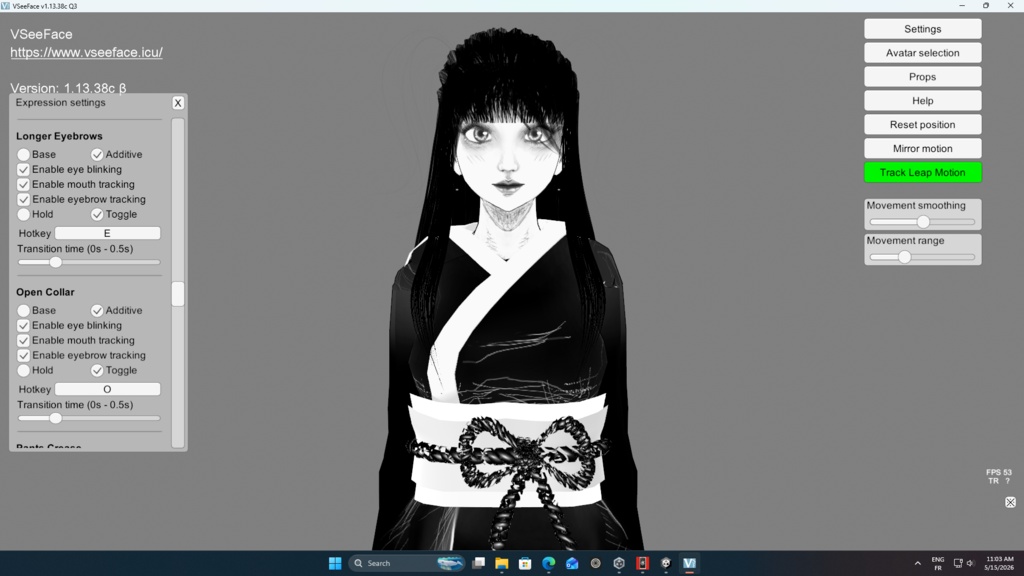The width and height of the screenshot is (1024, 576).
Task: Open the red app icon in taskbar
Action: pos(643,563)
